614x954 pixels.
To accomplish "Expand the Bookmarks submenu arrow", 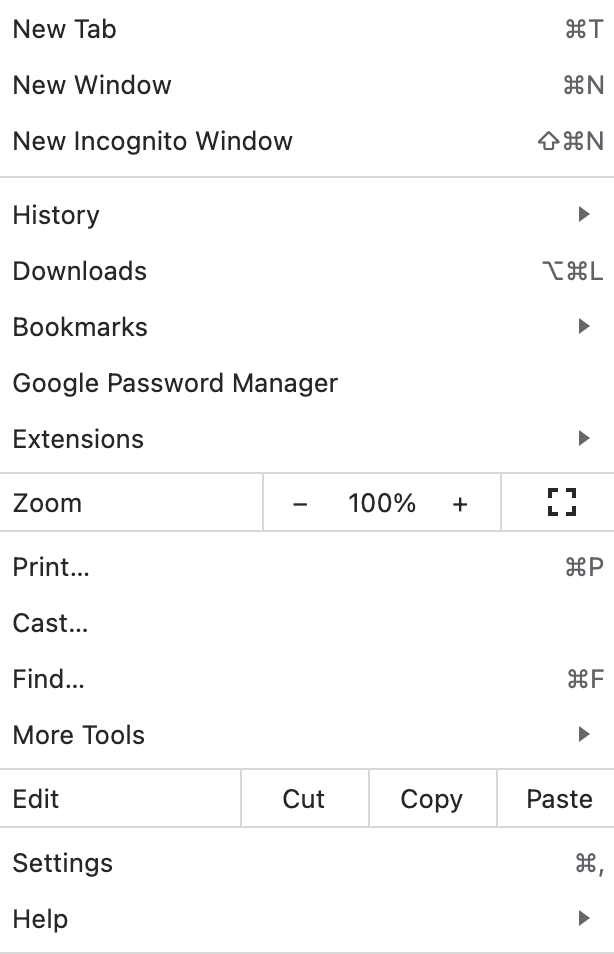I will pos(584,326).
